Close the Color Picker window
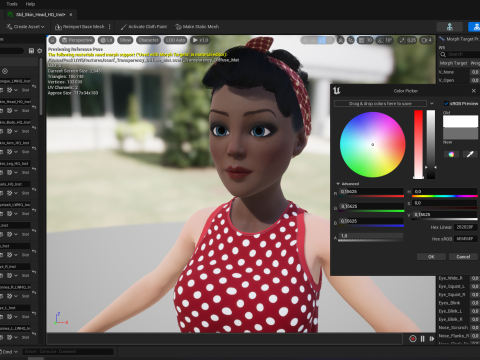The image size is (480, 360). pyautogui.click(x=474, y=91)
